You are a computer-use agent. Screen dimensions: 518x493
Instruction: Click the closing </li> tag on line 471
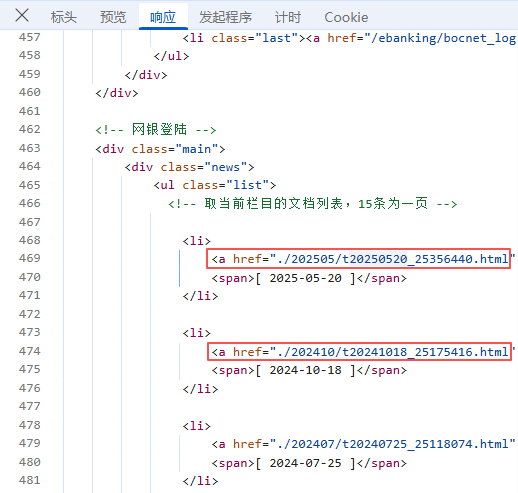200,296
